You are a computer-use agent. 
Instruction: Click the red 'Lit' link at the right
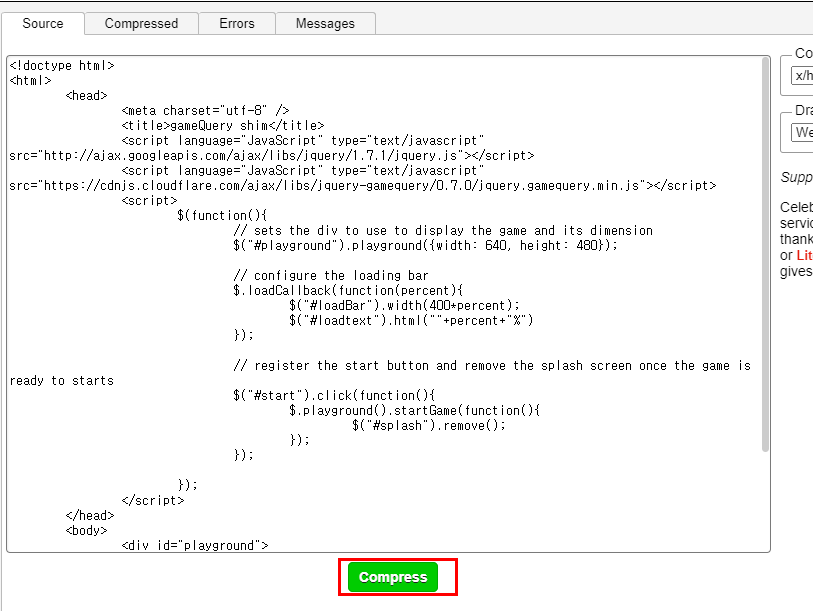(804, 255)
